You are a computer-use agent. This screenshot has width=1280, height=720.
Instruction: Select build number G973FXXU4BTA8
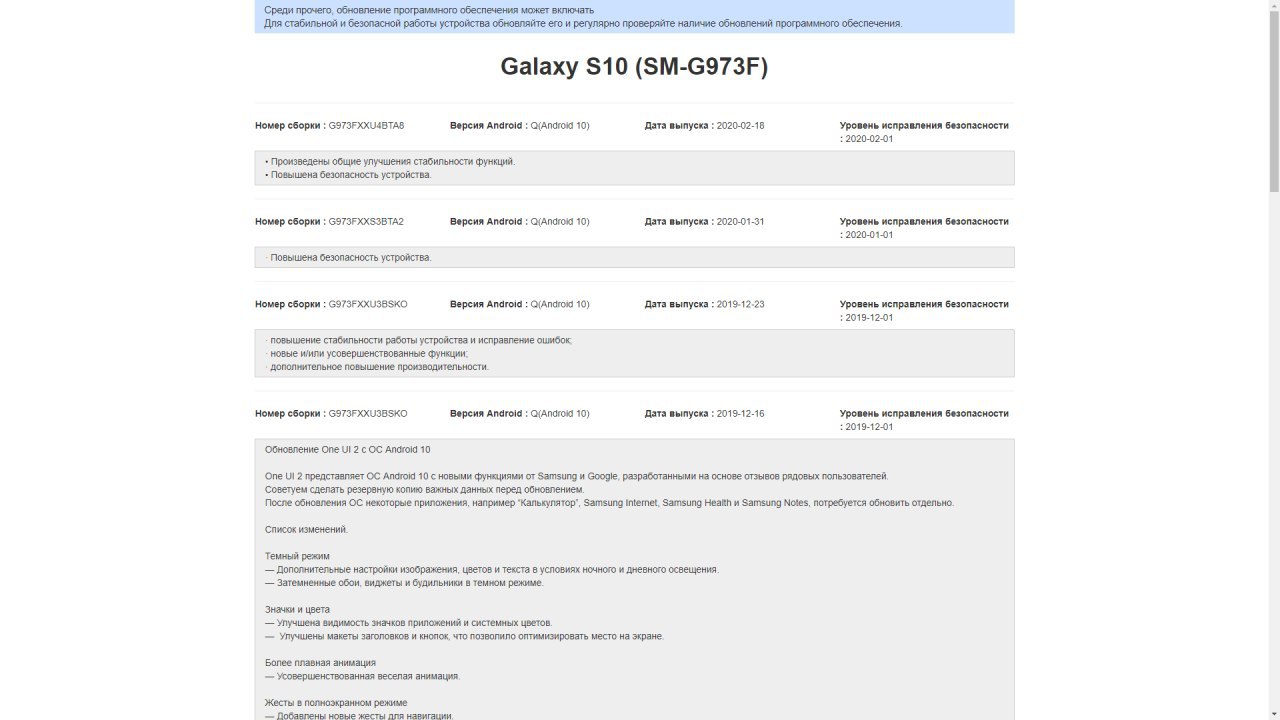[x=366, y=126]
